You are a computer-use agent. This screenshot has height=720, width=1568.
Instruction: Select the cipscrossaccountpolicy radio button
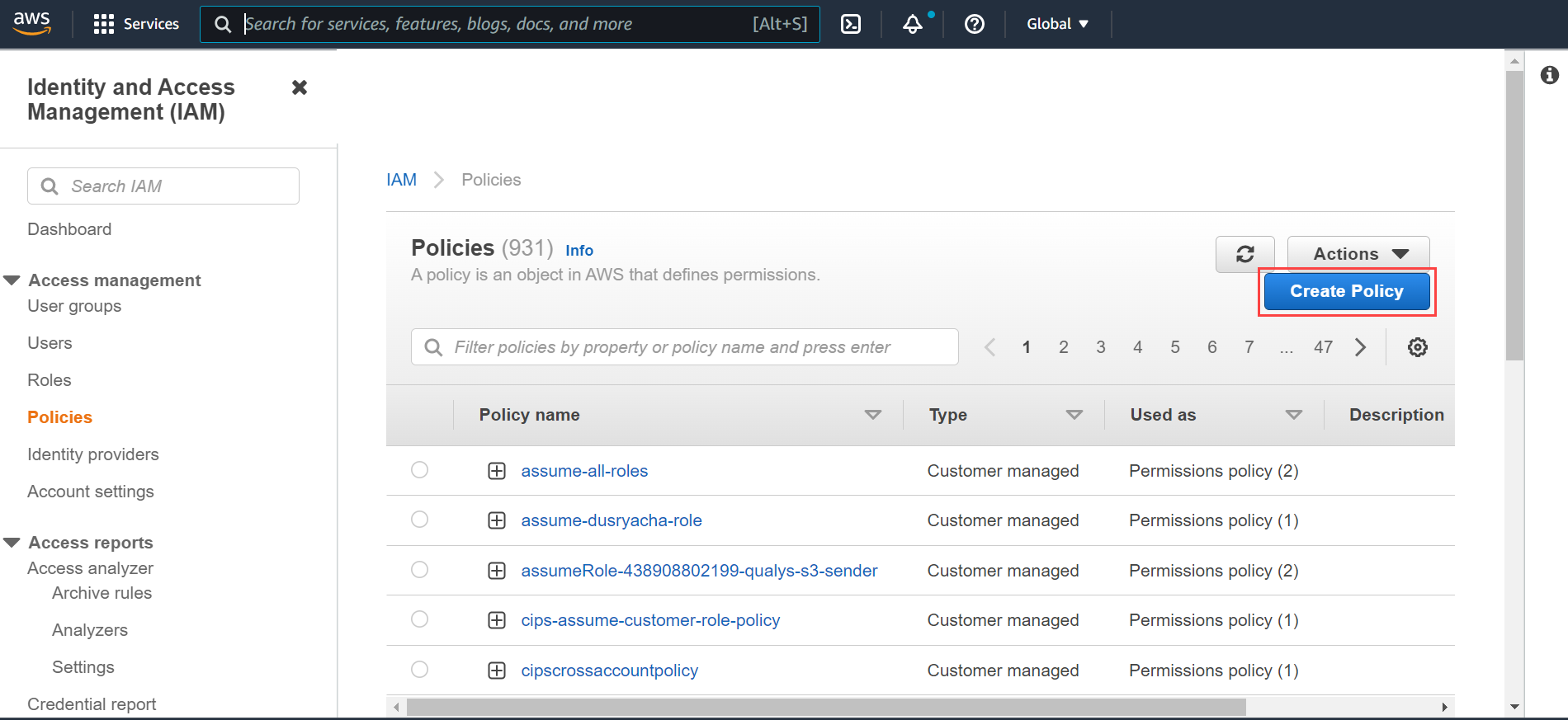pos(420,670)
